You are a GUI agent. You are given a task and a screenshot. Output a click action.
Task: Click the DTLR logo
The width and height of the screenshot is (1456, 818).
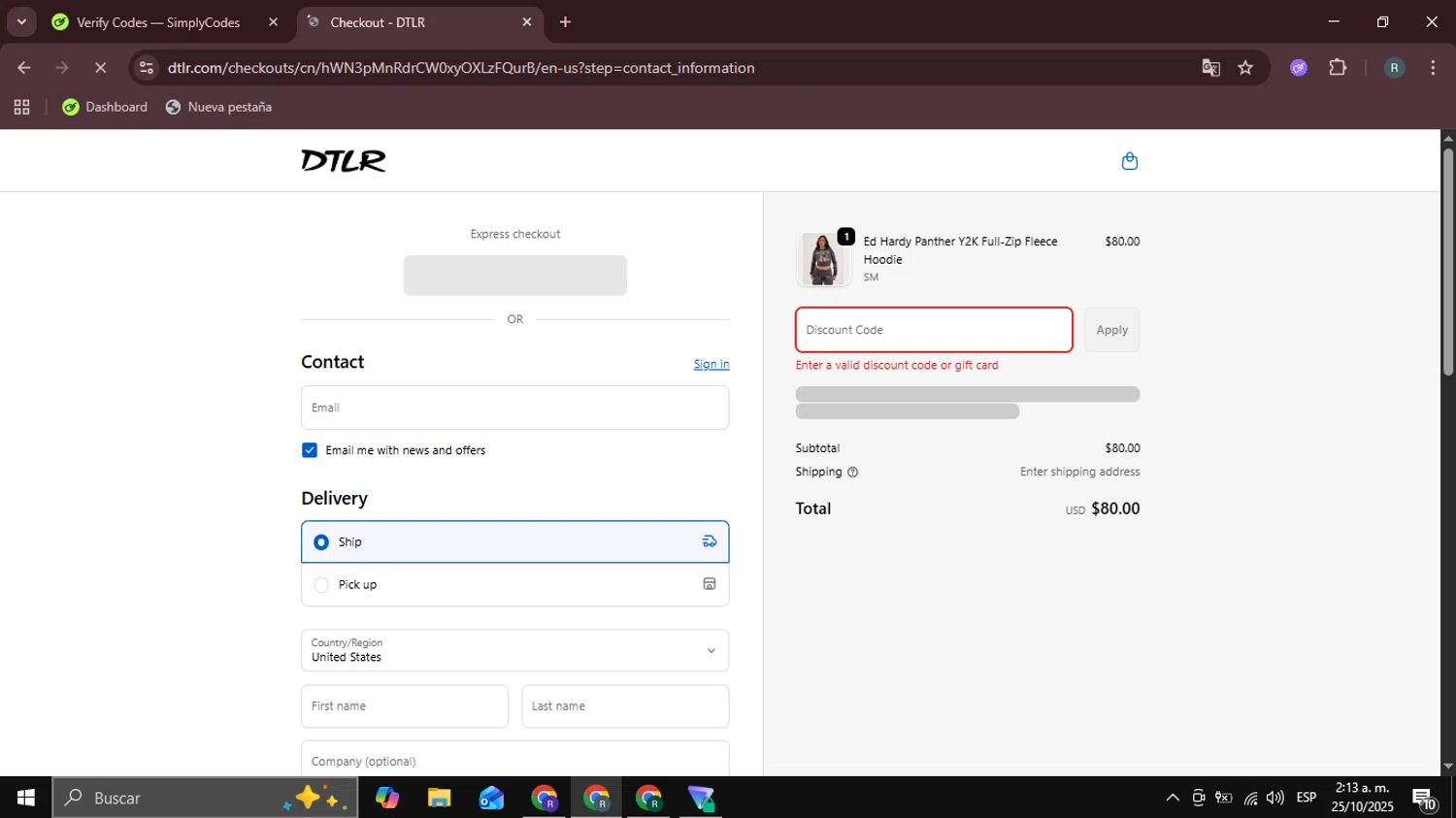coord(344,160)
